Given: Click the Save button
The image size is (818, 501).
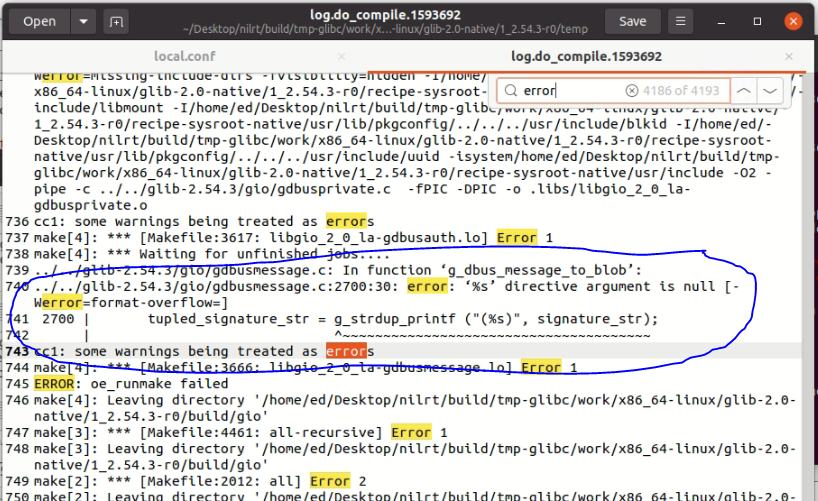Looking at the screenshot, I should (x=632, y=21).
